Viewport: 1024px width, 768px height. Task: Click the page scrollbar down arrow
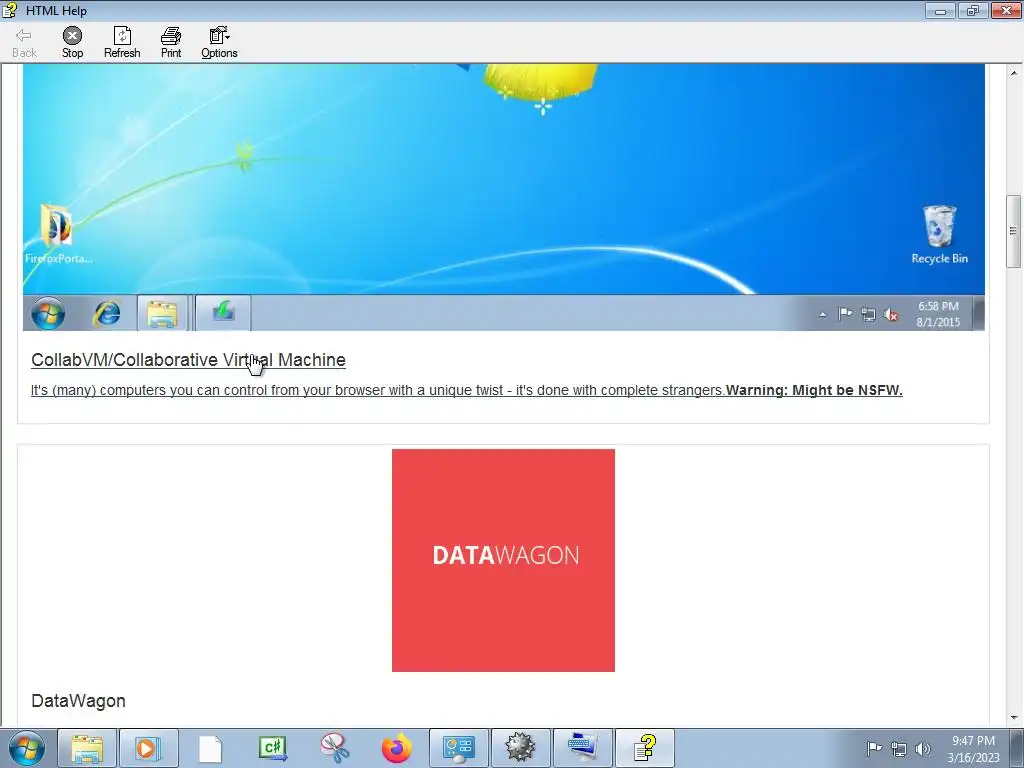point(1014,718)
